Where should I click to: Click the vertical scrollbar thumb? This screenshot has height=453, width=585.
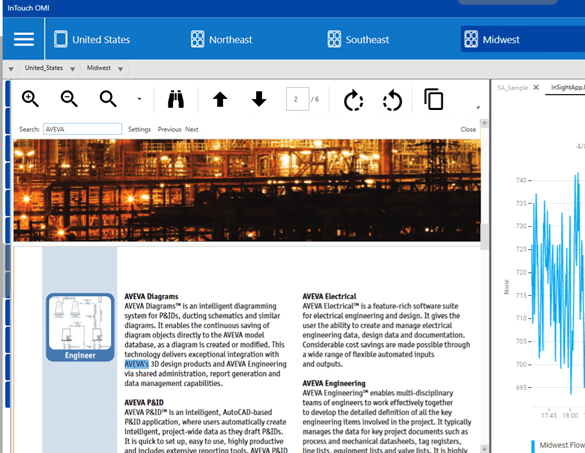pos(484,237)
